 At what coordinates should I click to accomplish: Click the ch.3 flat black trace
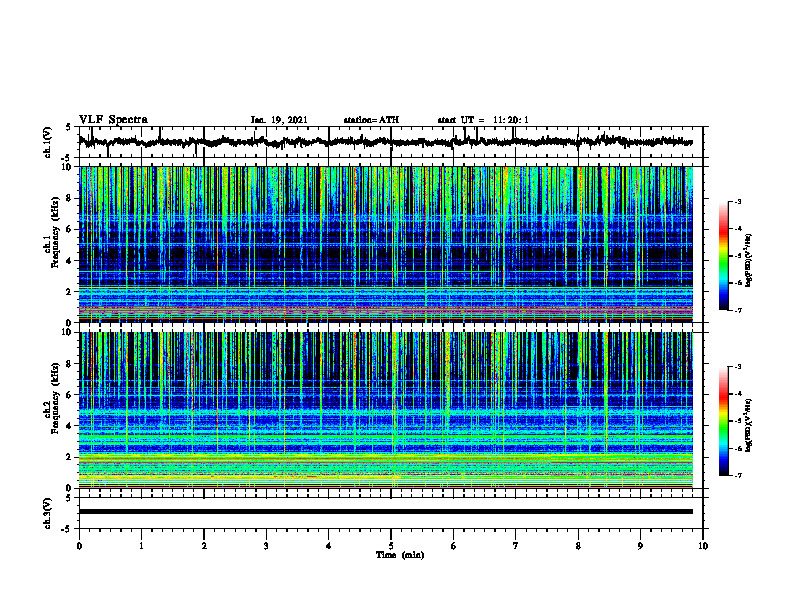pyautogui.click(x=386, y=512)
